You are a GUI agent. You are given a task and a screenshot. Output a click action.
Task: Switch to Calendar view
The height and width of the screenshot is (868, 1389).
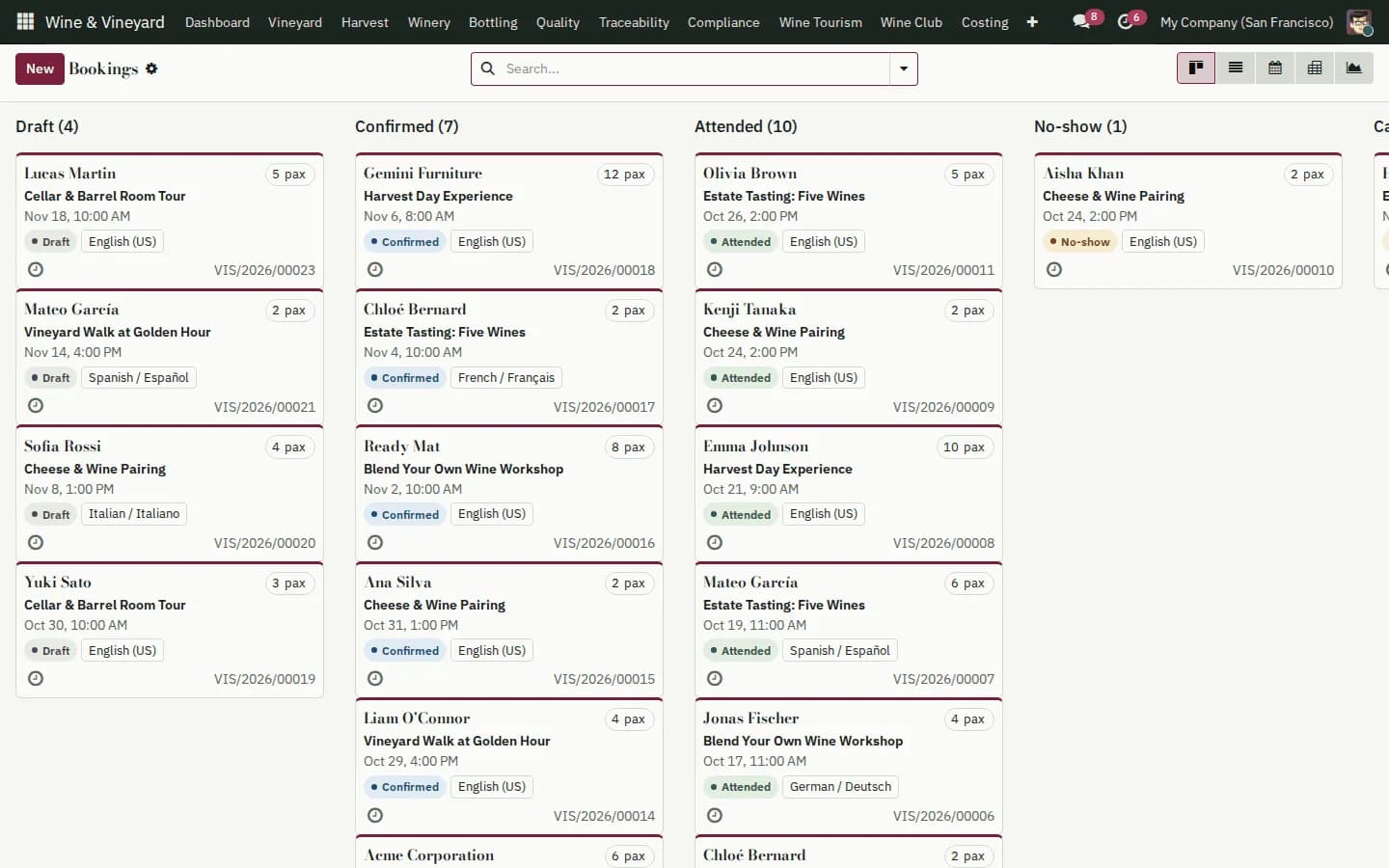point(1275,68)
